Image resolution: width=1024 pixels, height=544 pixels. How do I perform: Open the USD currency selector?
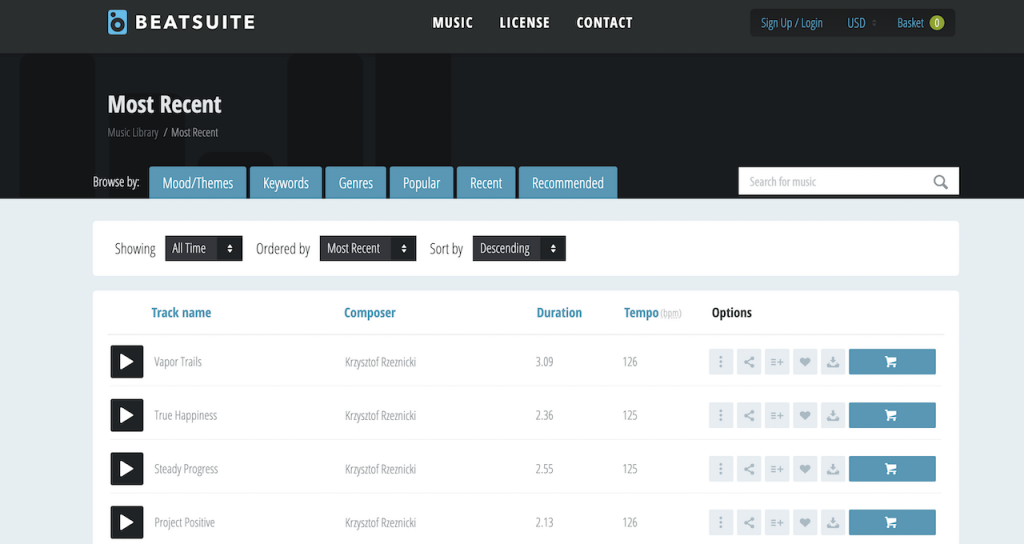coord(861,23)
